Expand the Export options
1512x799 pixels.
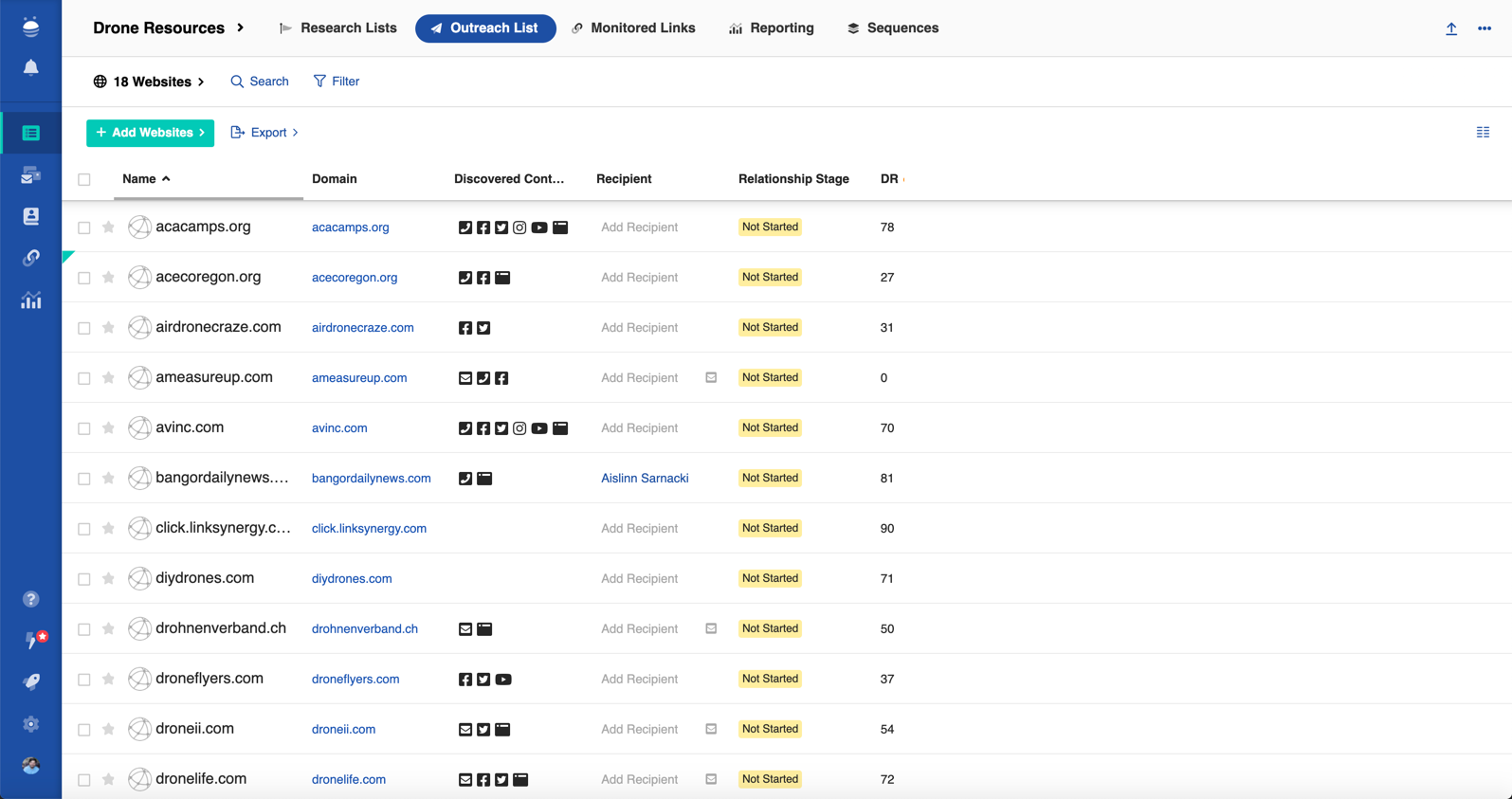point(264,133)
